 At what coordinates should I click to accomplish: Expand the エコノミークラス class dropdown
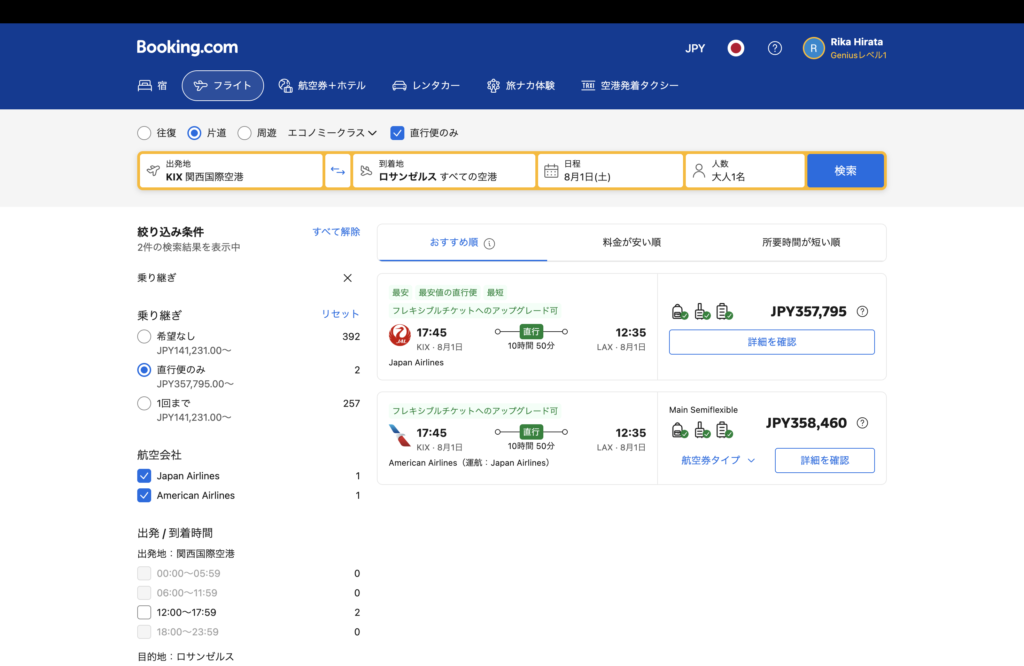(332, 132)
